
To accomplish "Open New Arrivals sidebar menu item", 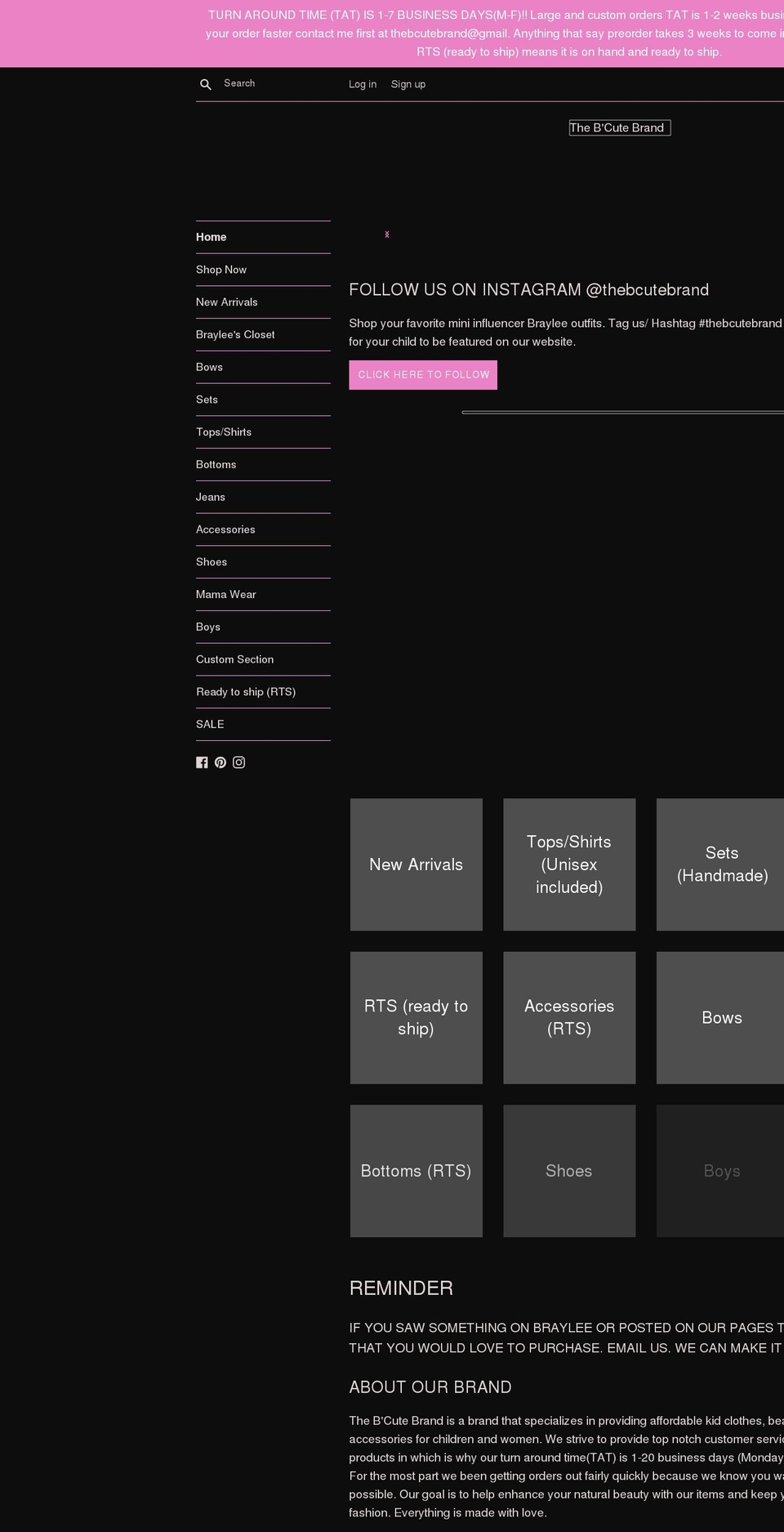I will point(263,302).
